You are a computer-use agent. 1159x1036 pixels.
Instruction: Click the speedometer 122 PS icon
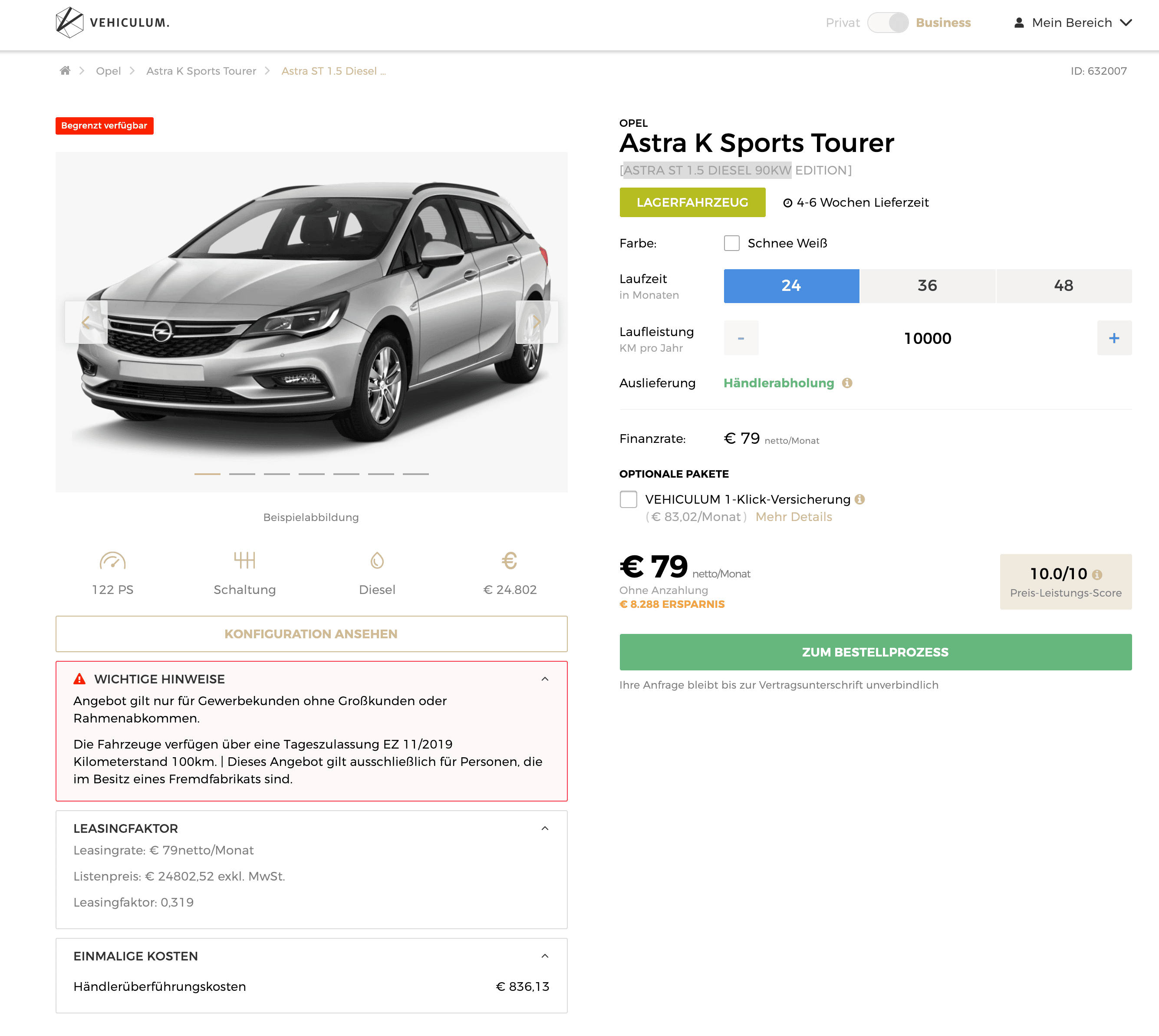(x=113, y=561)
